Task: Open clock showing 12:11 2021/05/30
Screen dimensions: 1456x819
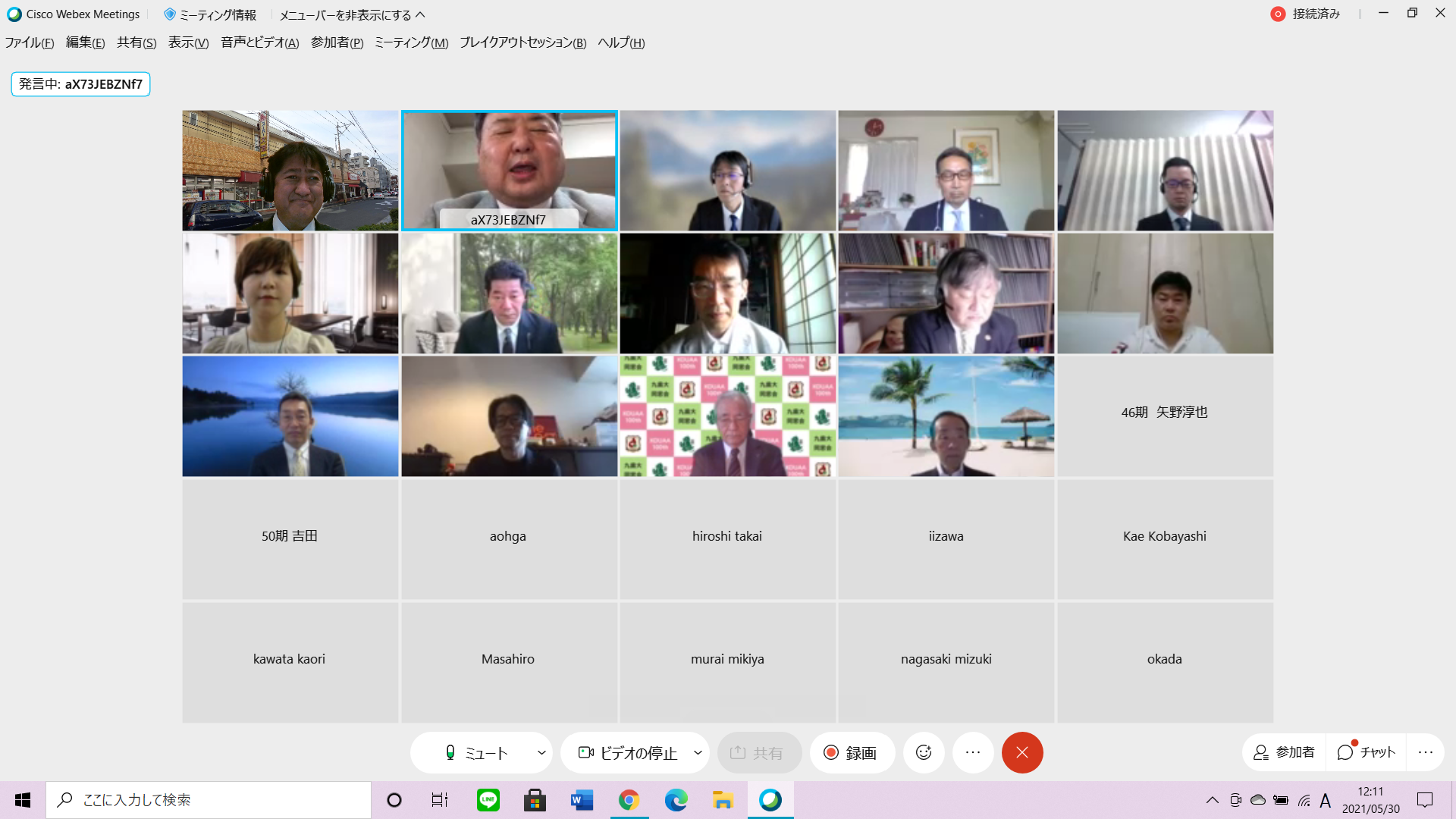Action: click(x=1370, y=800)
